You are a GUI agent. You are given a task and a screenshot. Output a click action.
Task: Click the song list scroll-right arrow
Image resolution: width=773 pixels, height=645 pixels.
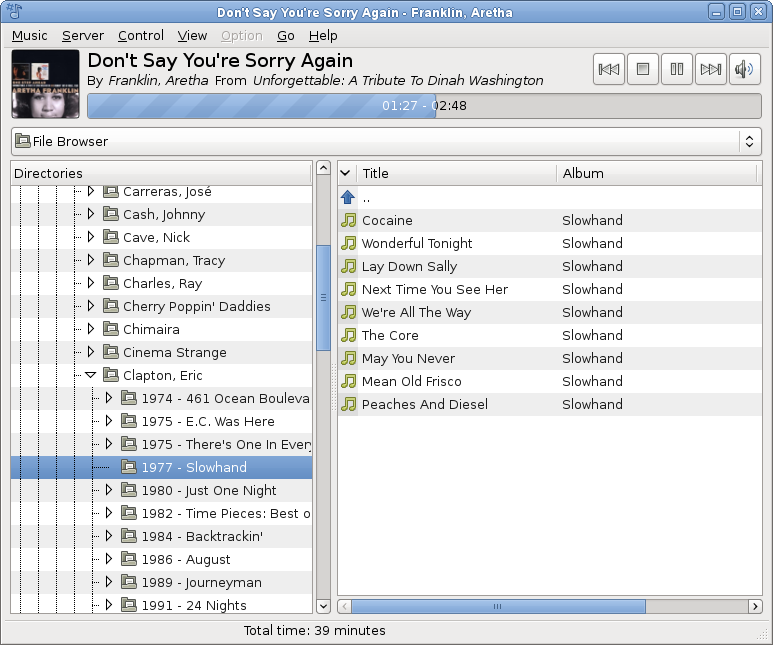coord(755,607)
